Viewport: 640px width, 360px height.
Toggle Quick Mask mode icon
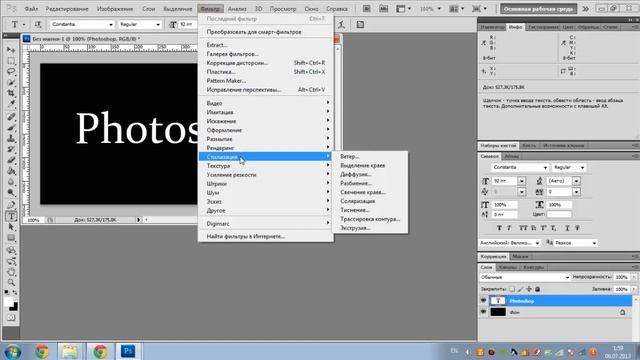tap(11, 317)
